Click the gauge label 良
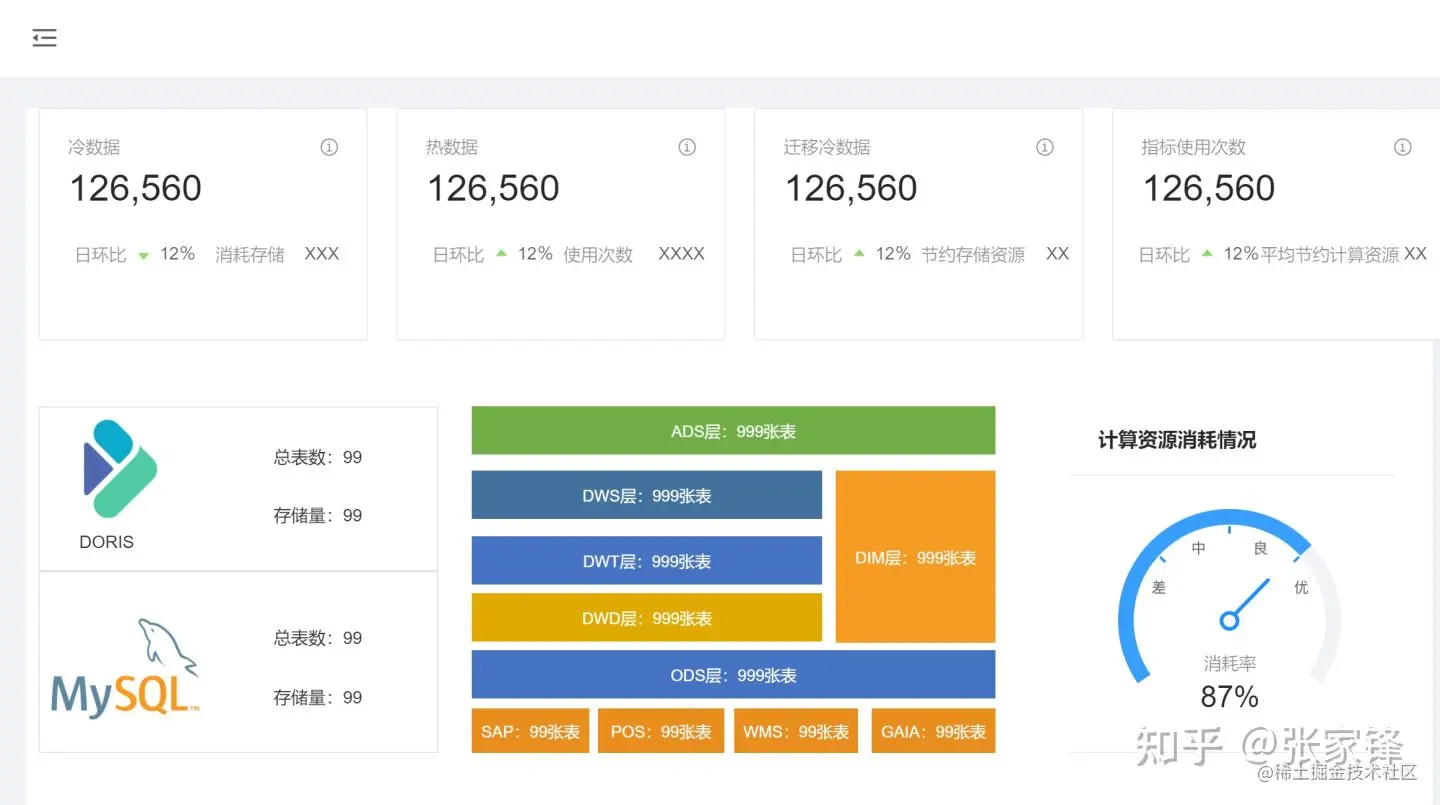The image size is (1440, 805). point(1261,548)
